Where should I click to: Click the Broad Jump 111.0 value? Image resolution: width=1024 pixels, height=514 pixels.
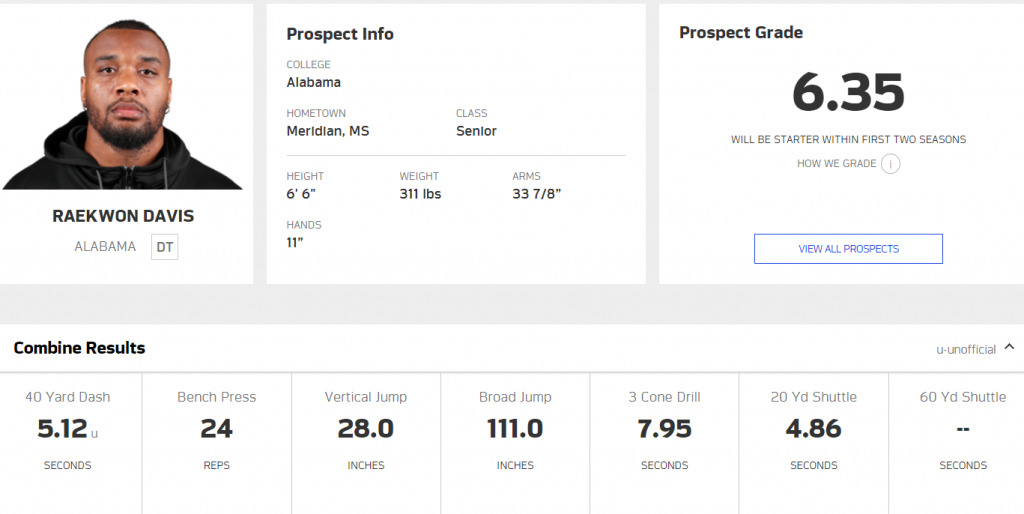(515, 429)
